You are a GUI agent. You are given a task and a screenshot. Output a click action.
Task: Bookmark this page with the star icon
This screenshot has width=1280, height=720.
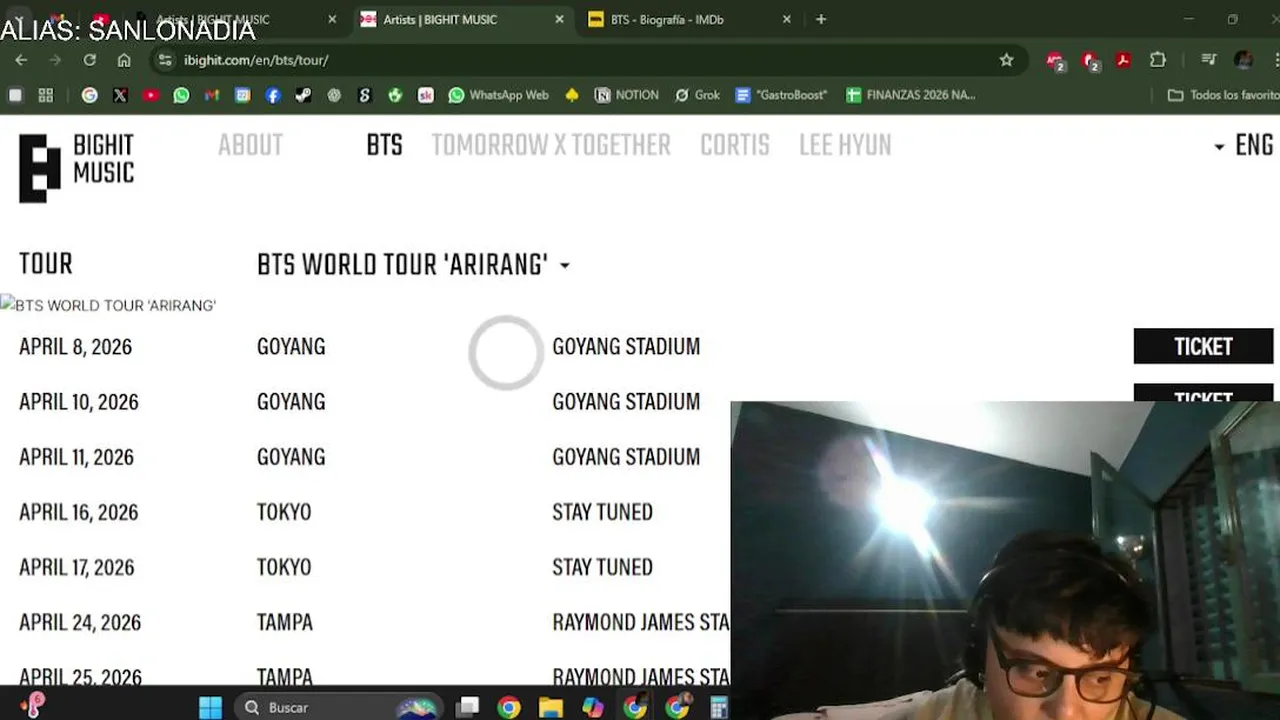(1006, 60)
